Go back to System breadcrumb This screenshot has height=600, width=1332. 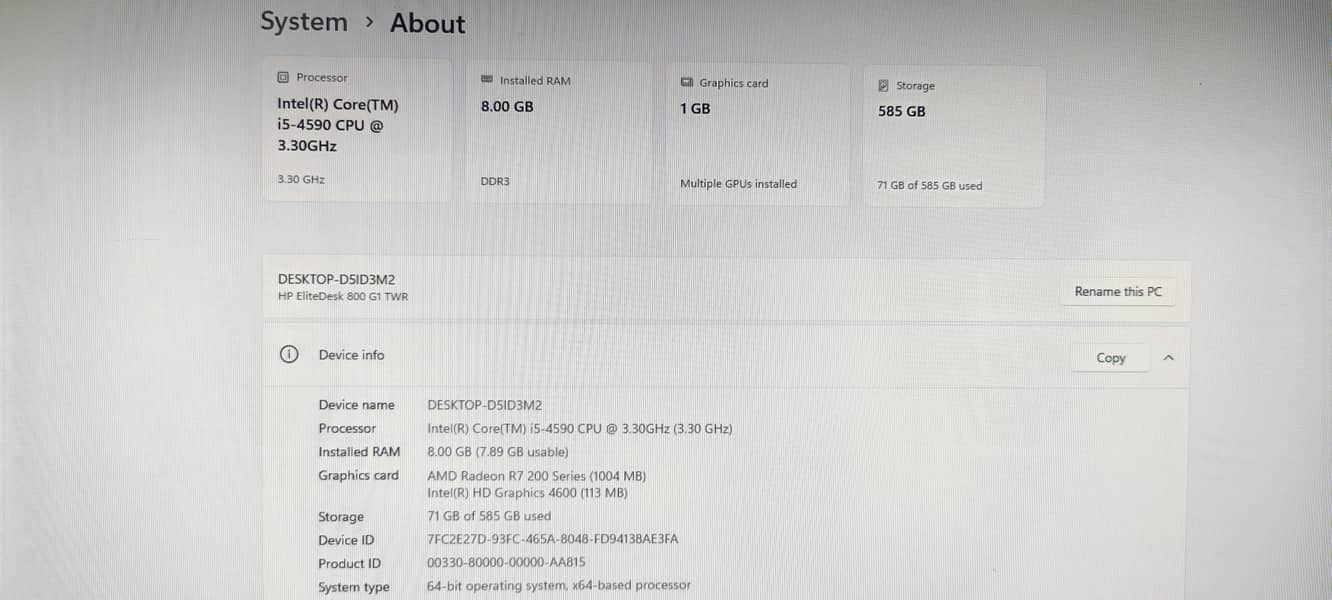pos(304,22)
